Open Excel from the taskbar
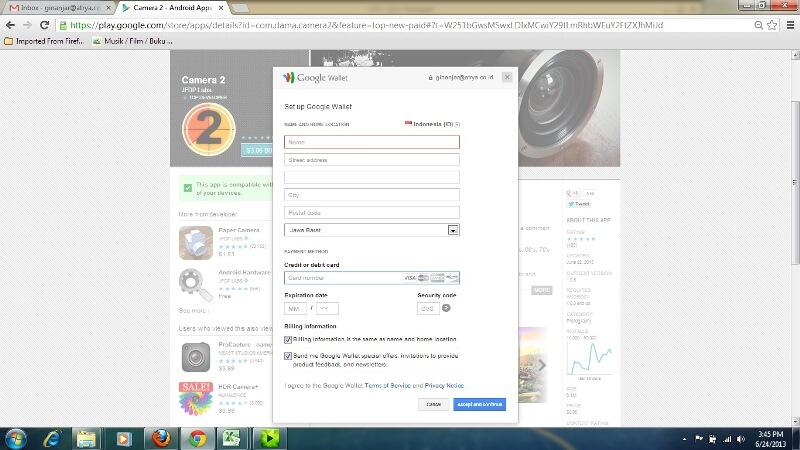Screen dimensions: 800x450 tap(232, 439)
